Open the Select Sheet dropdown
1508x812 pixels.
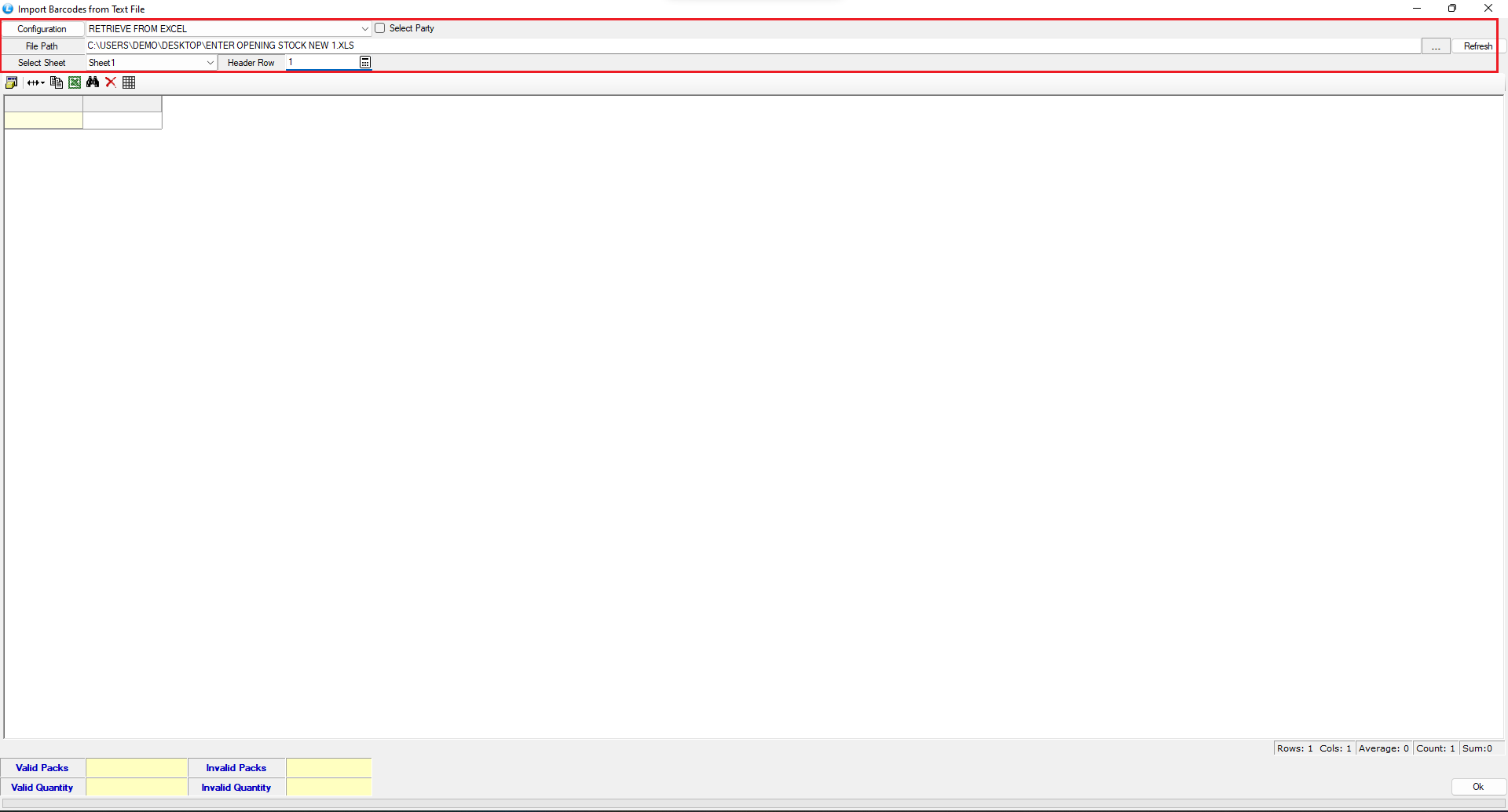(210, 63)
